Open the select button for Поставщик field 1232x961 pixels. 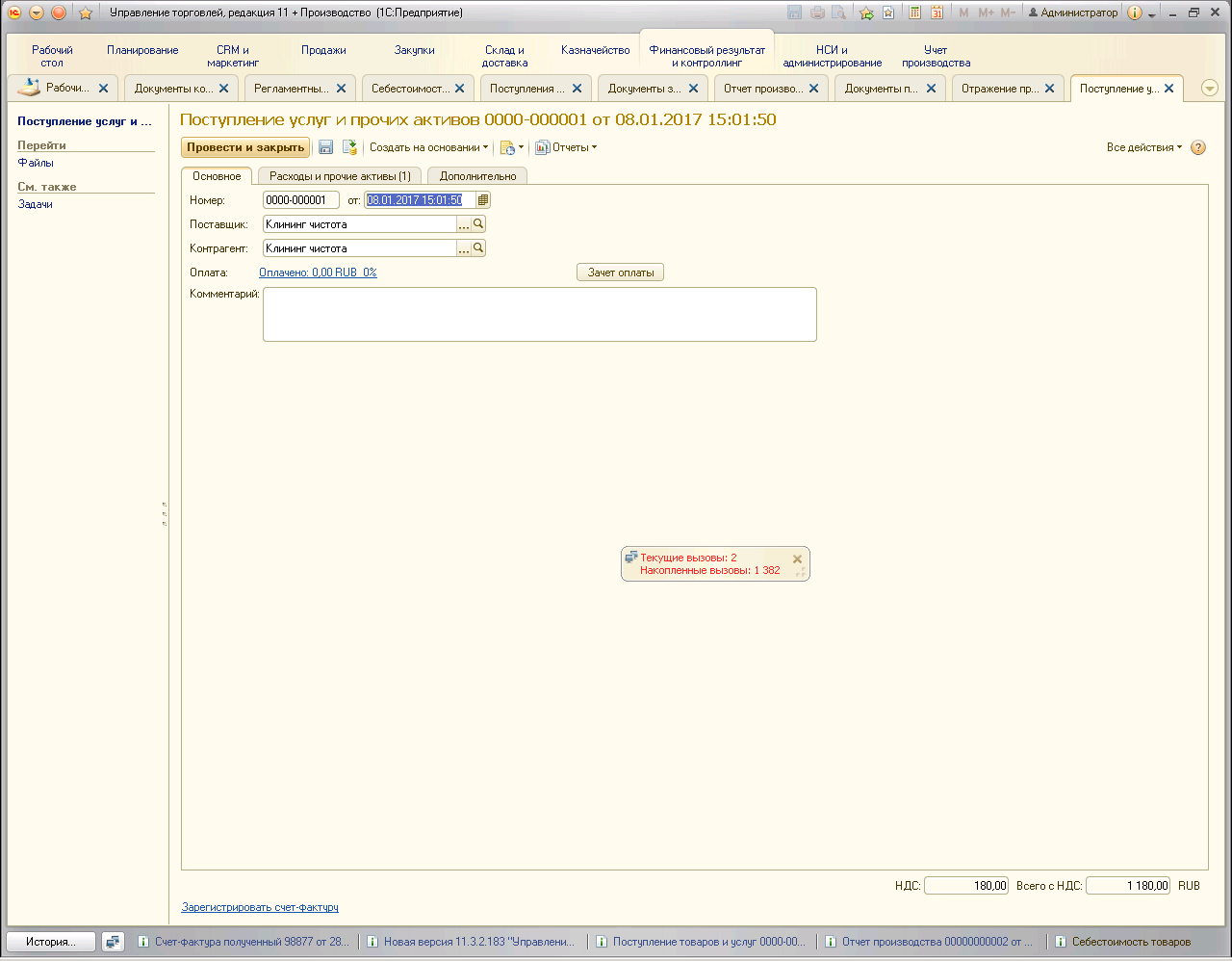point(463,224)
